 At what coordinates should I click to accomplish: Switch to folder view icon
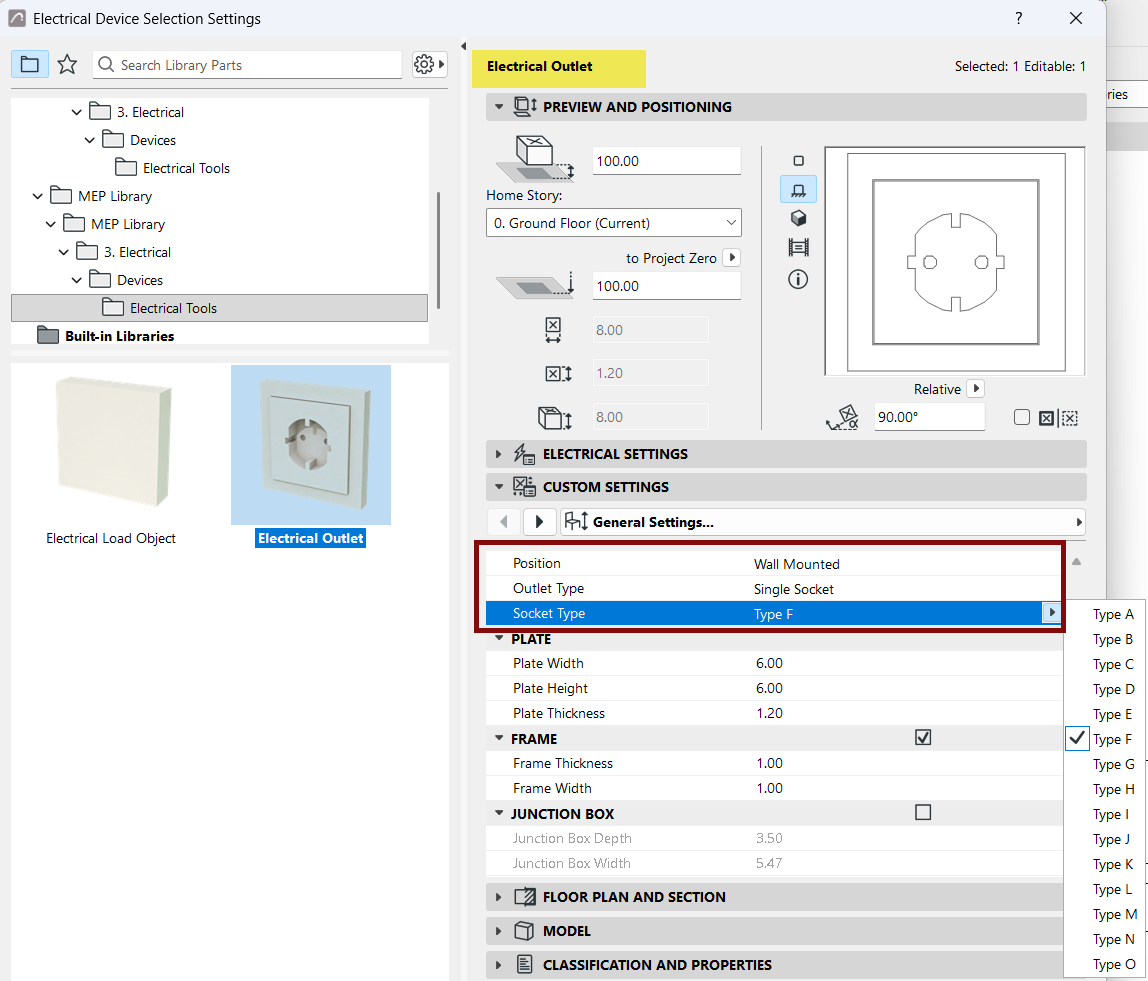(x=30, y=64)
